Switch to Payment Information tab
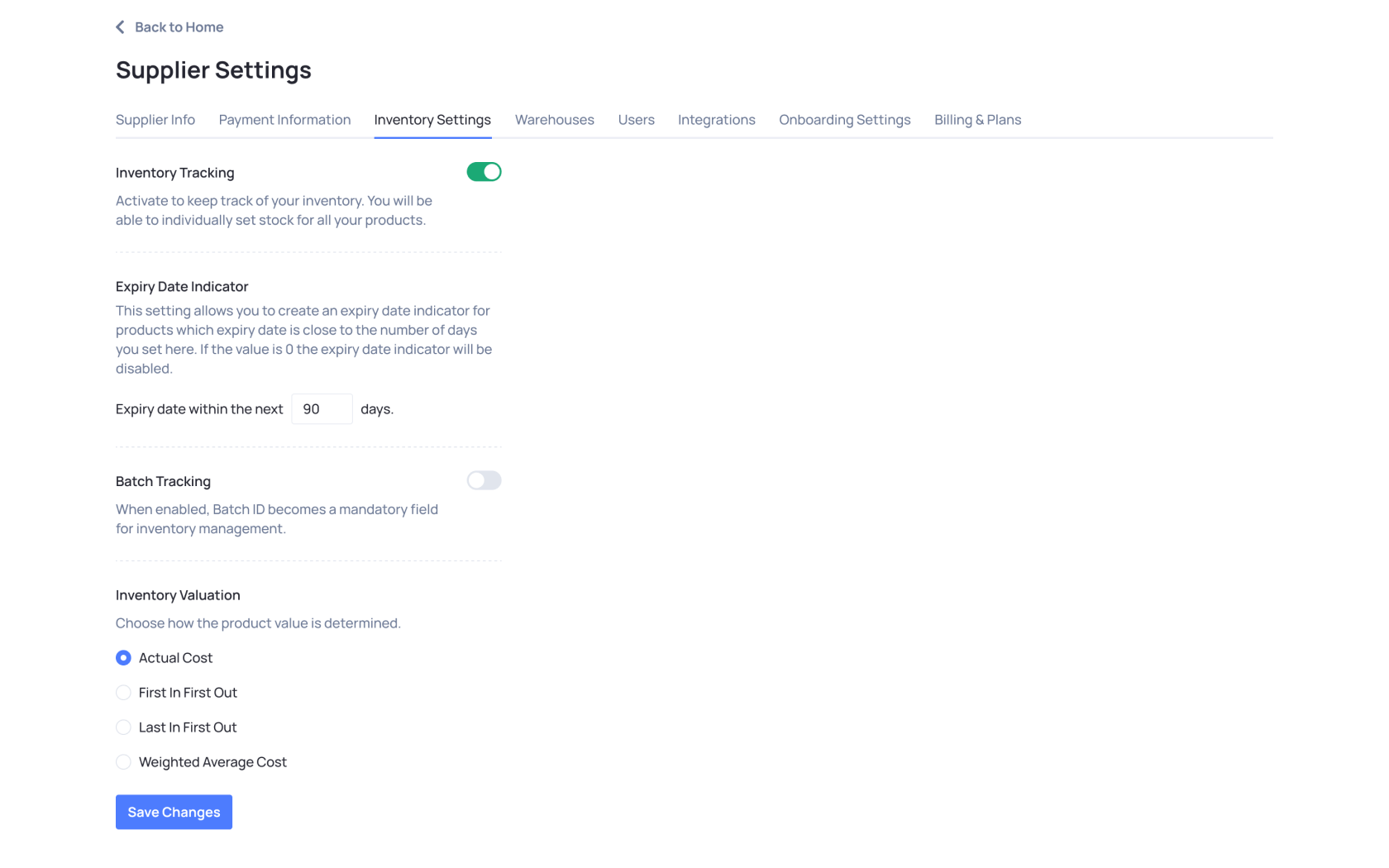 tap(284, 120)
